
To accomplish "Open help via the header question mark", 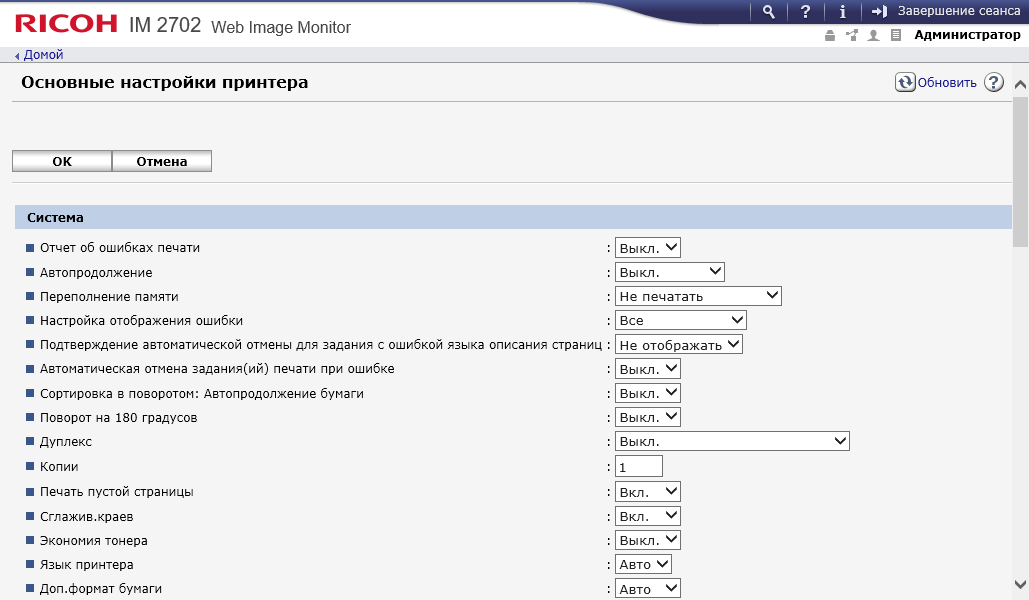I will point(805,12).
